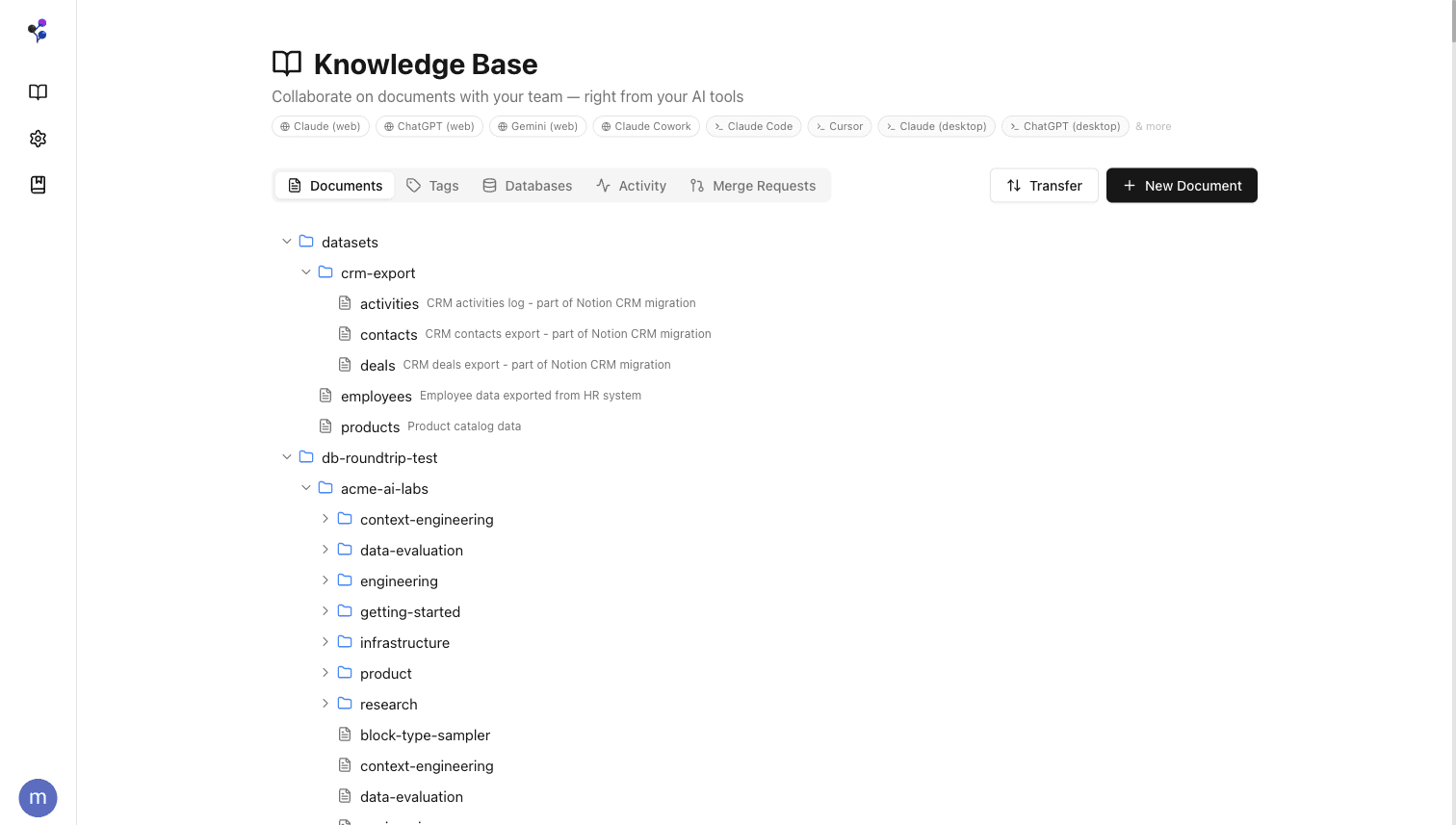Collapse the db-roundtrip-test folder
Screen dimensions: 1456x825
coord(287,457)
